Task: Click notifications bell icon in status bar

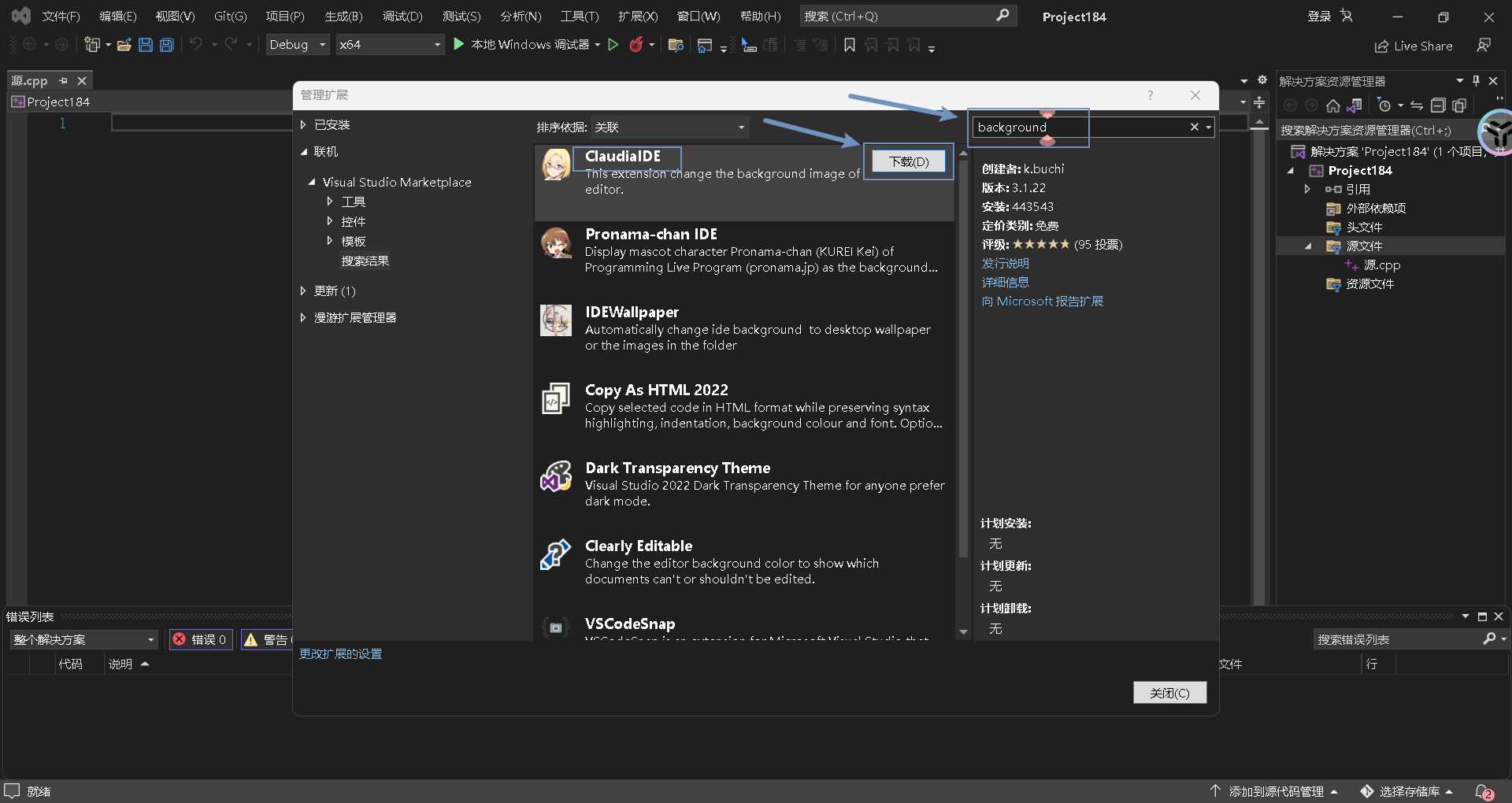Action: click(x=1484, y=792)
